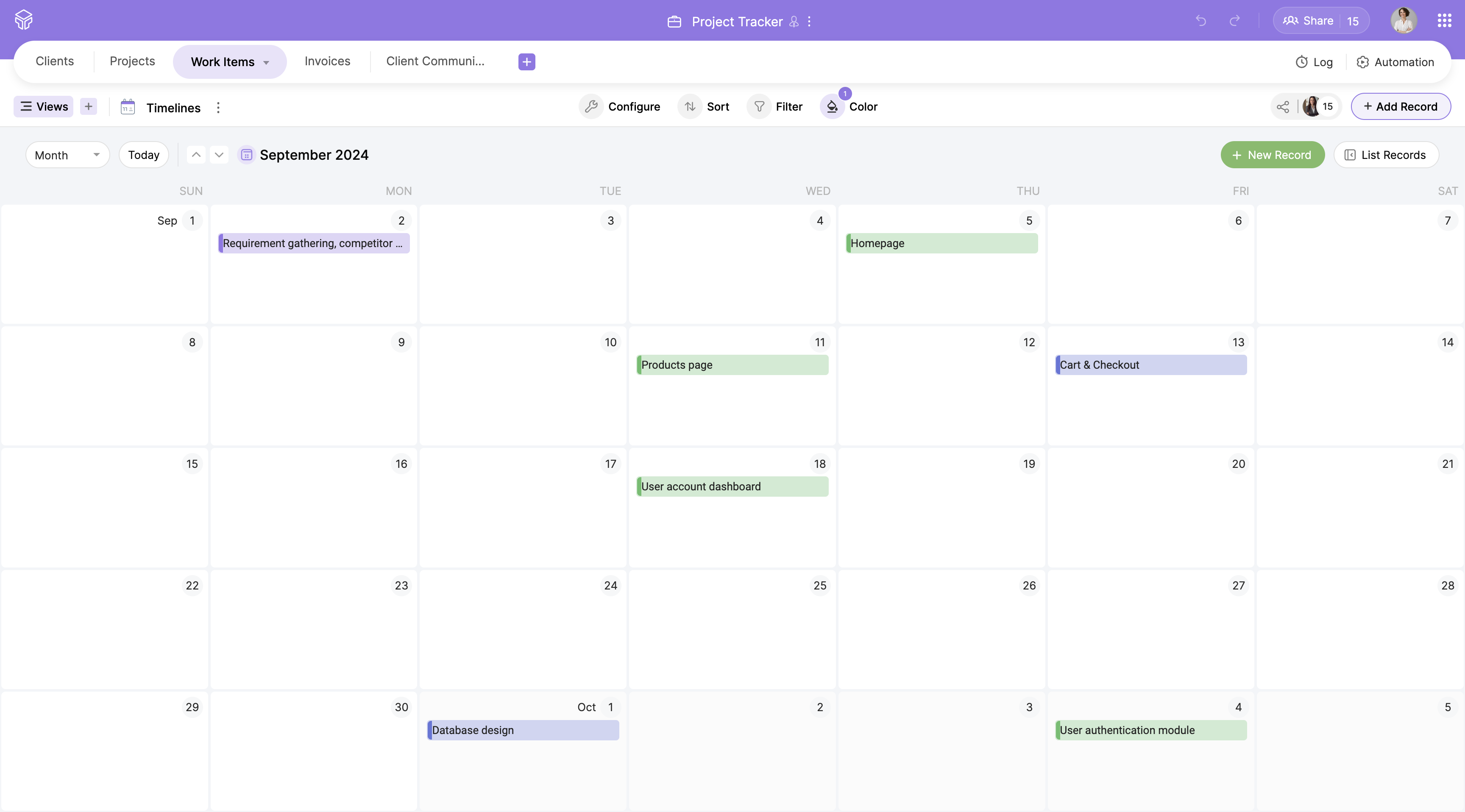The width and height of the screenshot is (1465, 812).
Task: Click Add Record button
Action: [x=1400, y=106]
